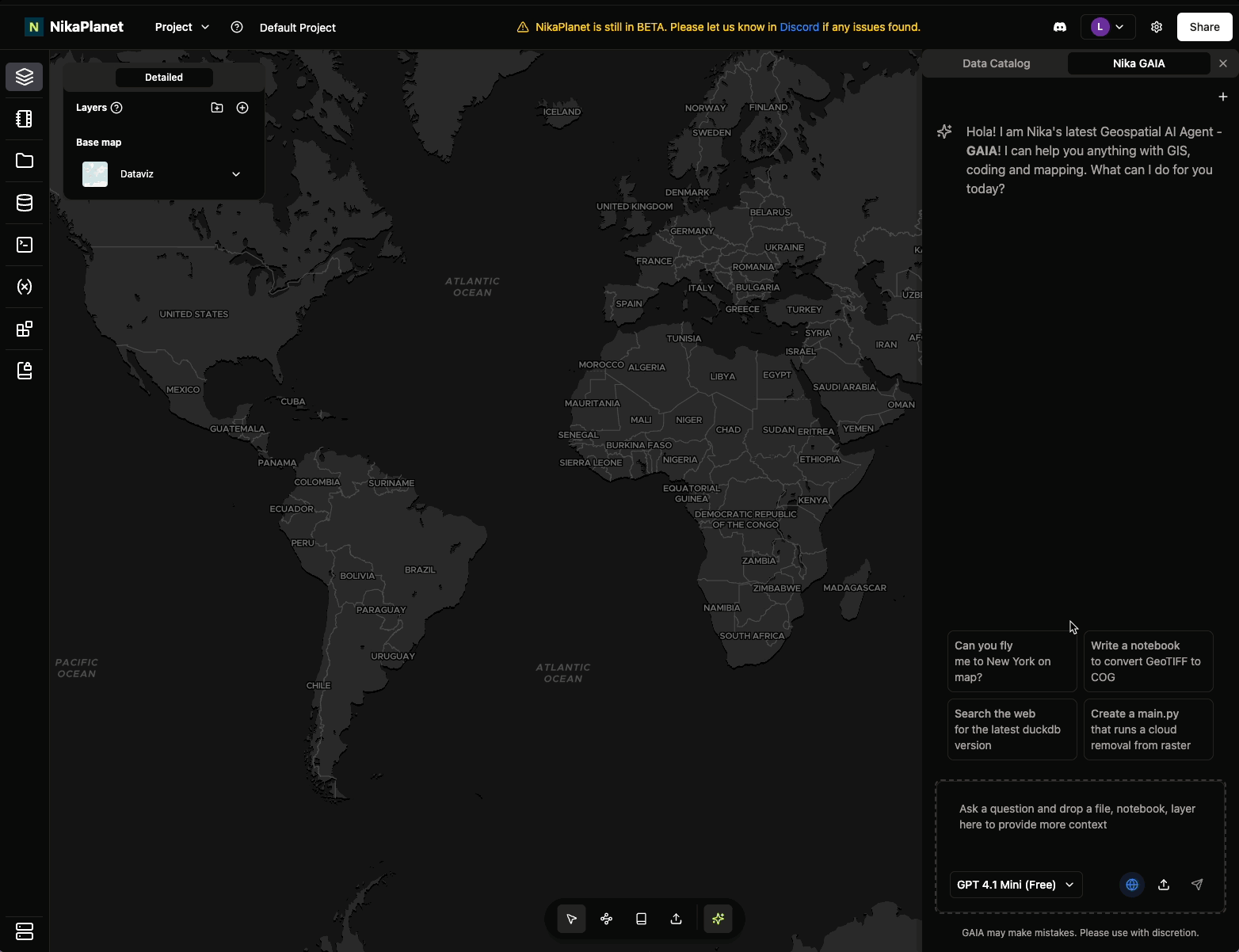Open the variables (x) icon in the sidebar
Viewport: 1239px width, 952px height.
[x=25, y=287]
